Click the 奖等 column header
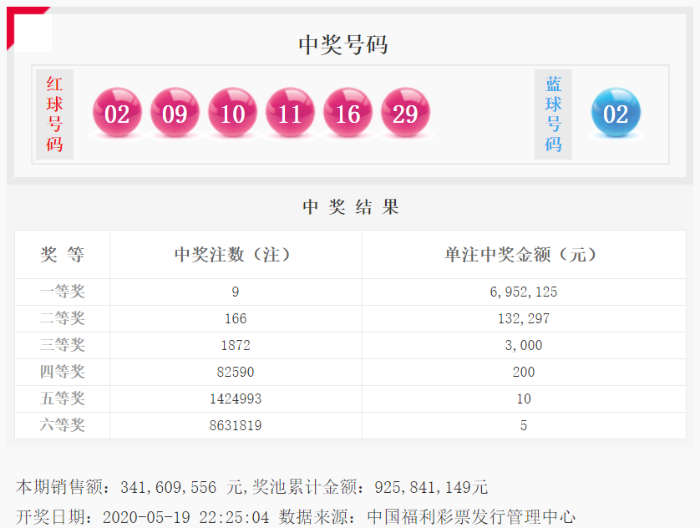The width and height of the screenshot is (700, 528). (62, 255)
